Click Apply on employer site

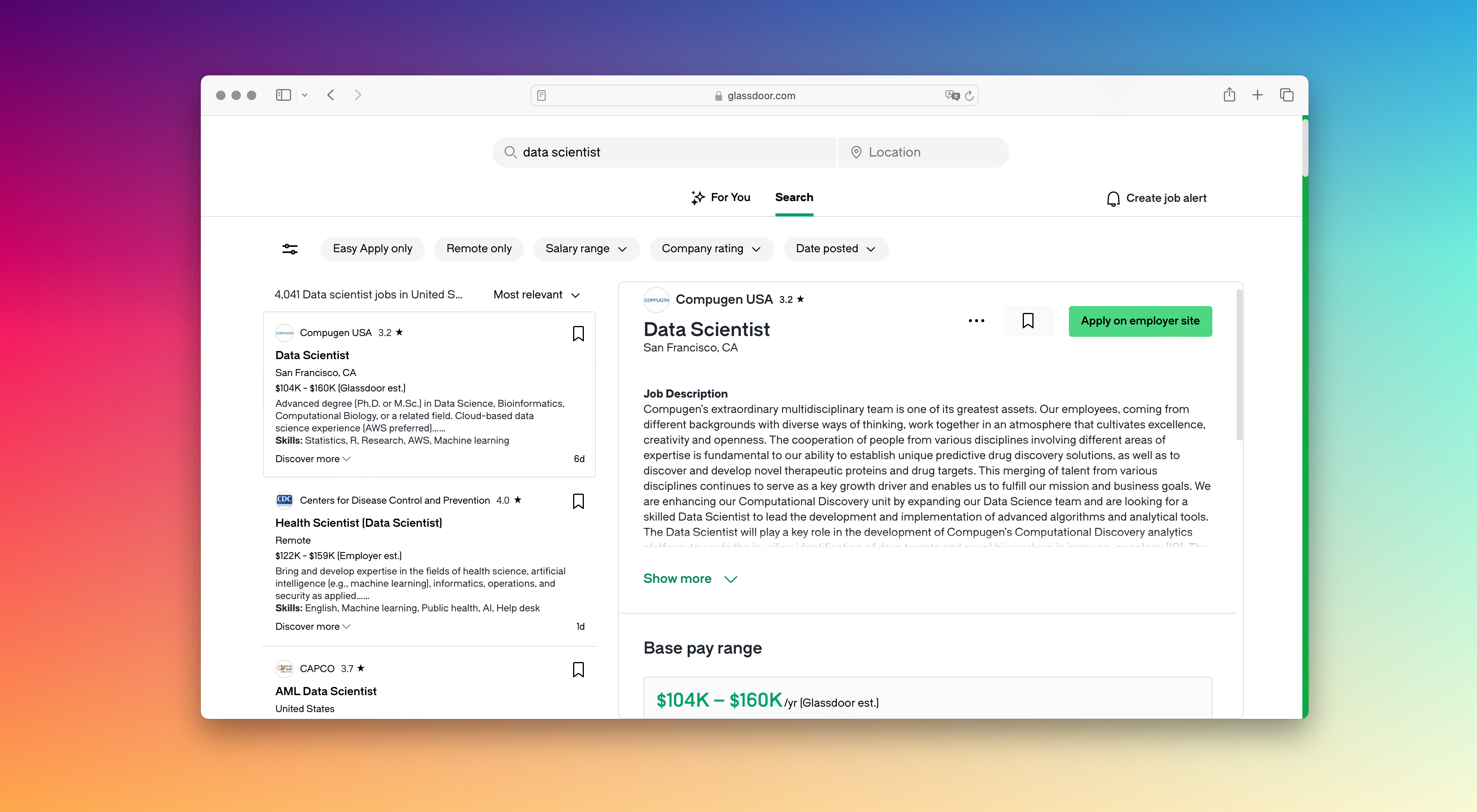coord(1140,321)
